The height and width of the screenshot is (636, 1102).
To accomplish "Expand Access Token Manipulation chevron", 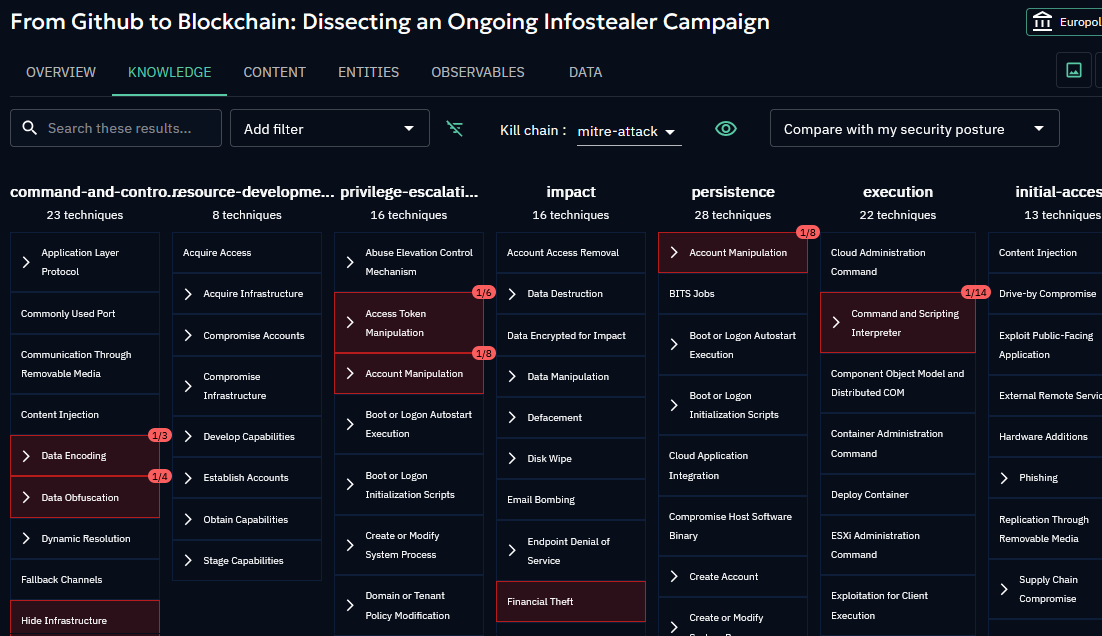I will click(350, 322).
